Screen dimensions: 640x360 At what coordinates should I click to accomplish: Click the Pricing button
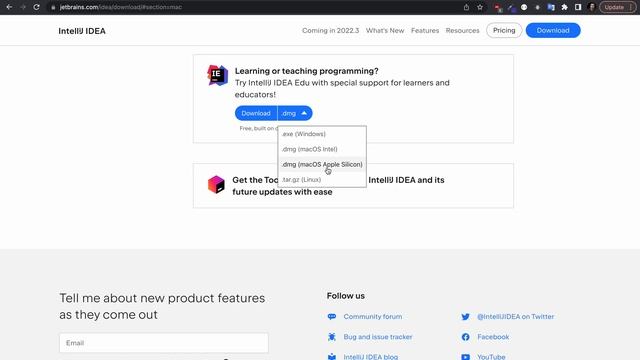pyautogui.click(x=504, y=30)
